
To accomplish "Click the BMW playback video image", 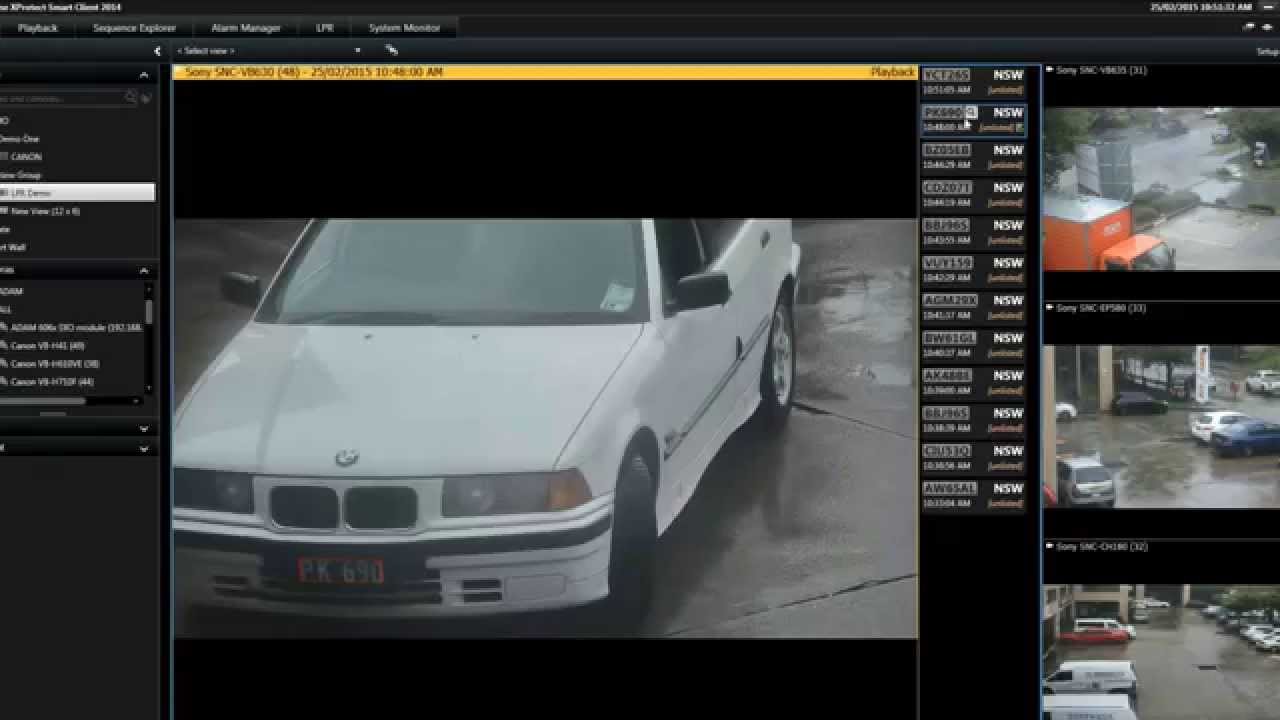I will point(545,428).
